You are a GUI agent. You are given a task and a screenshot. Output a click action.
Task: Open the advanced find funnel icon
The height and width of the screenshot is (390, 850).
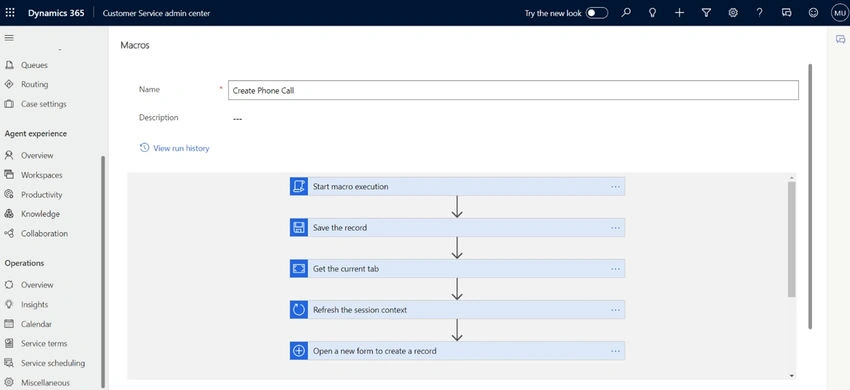click(706, 12)
